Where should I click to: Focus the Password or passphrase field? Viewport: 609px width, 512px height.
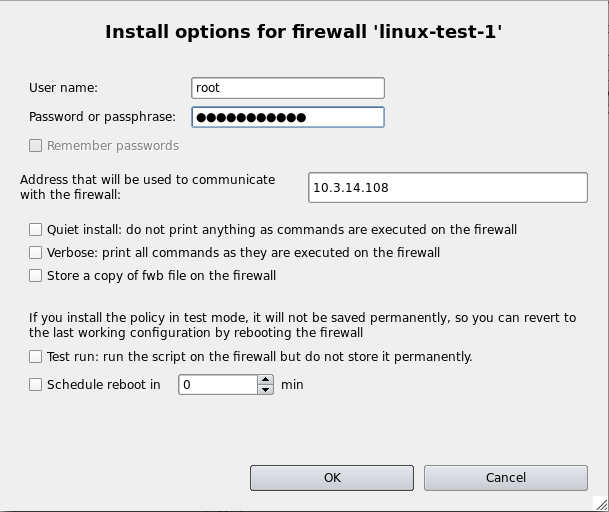pyautogui.click(x=287, y=117)
